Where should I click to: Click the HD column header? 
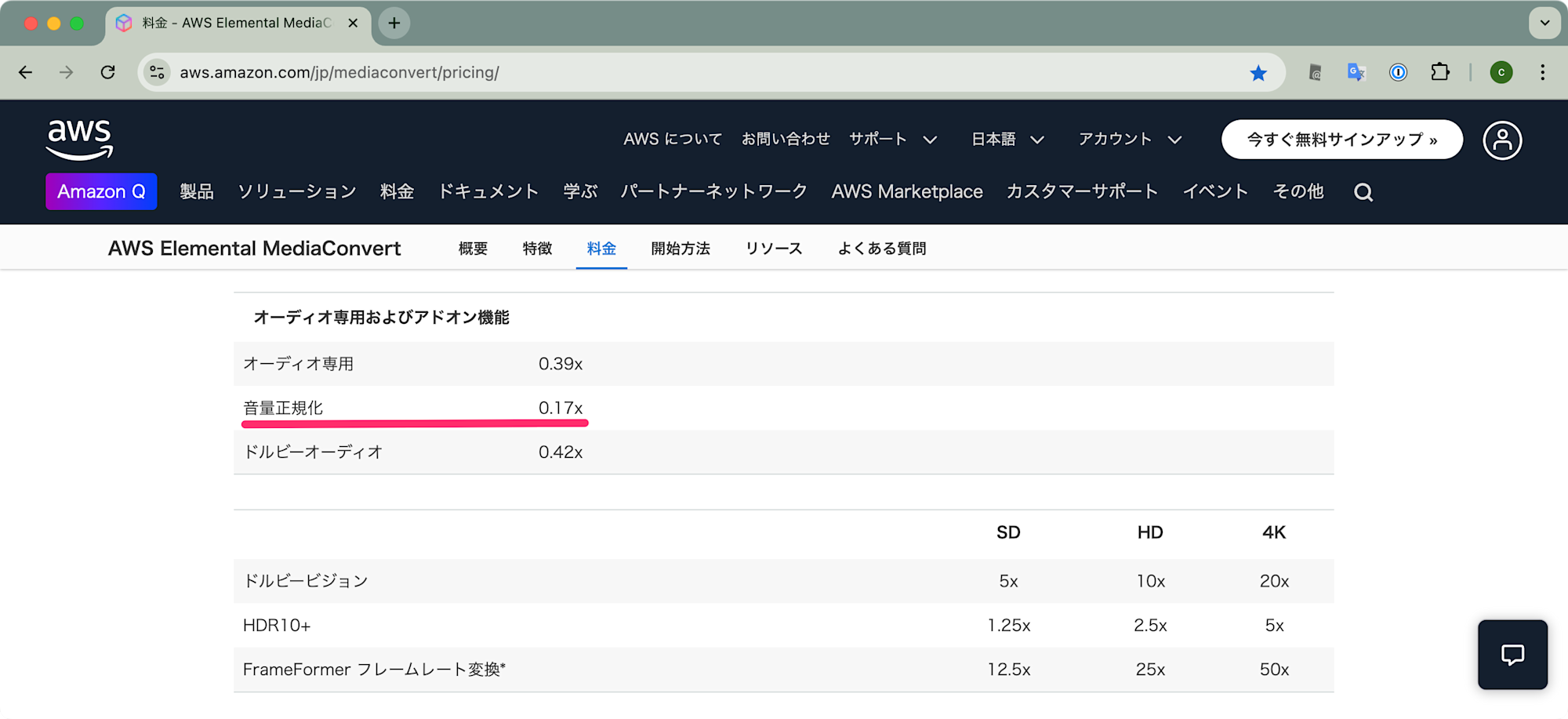tap(1150, 532)
